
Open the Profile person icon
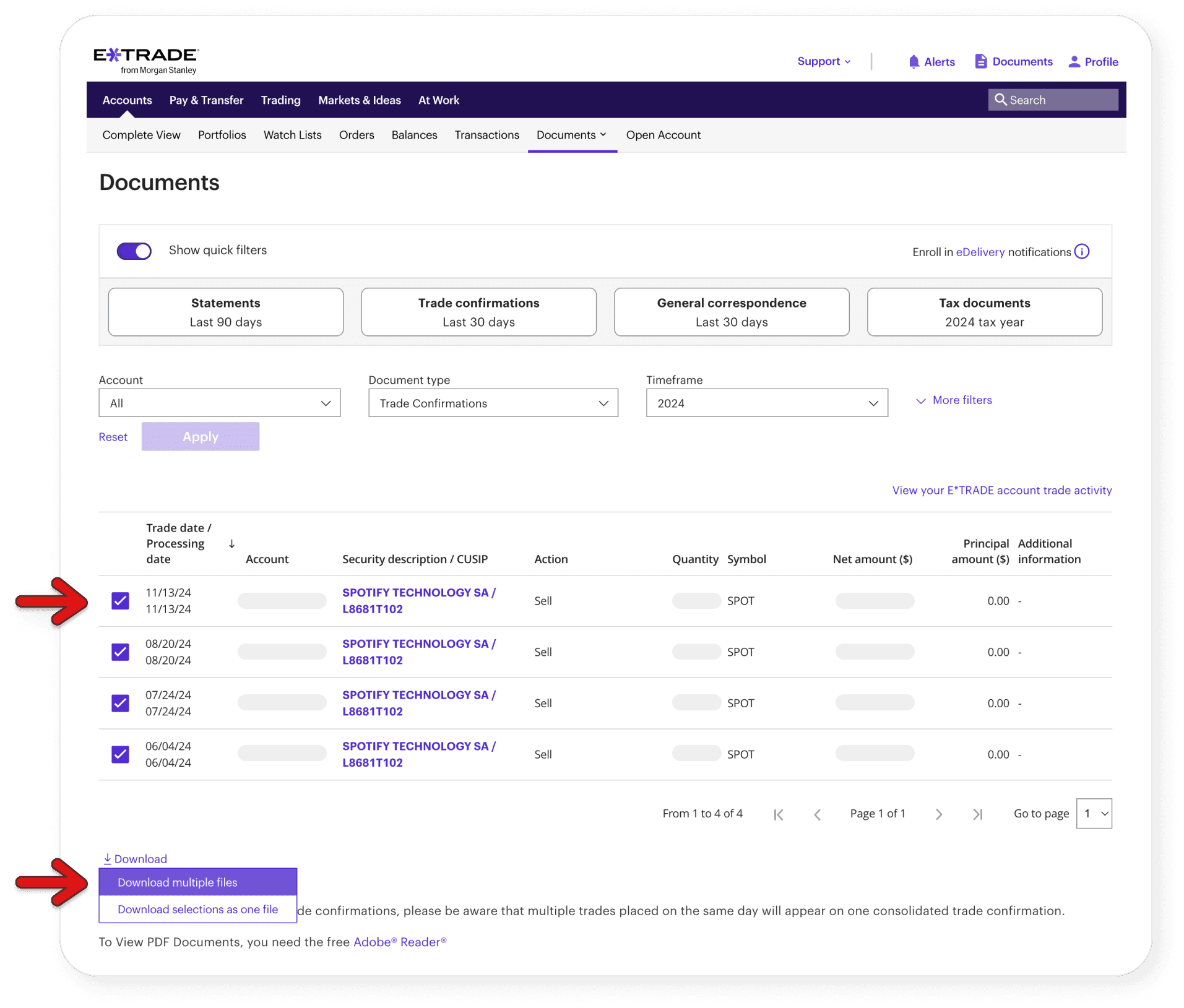pos(1074,61)
